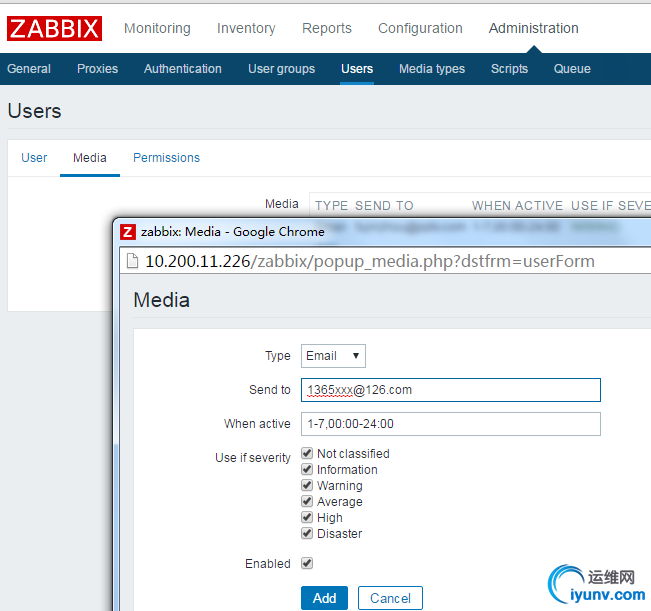The width and height of the screenshot is (651, 611).
Task: Click the page icon in popup address bar
Action: [x=132, y=261]
